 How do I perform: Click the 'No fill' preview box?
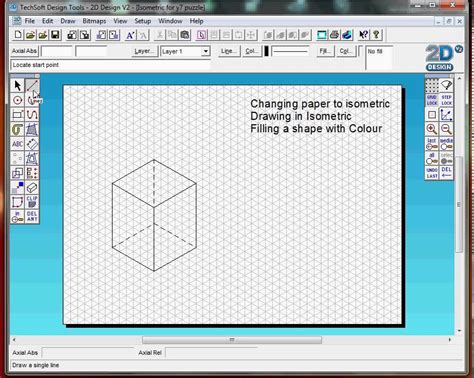click(x=379, y=58)
